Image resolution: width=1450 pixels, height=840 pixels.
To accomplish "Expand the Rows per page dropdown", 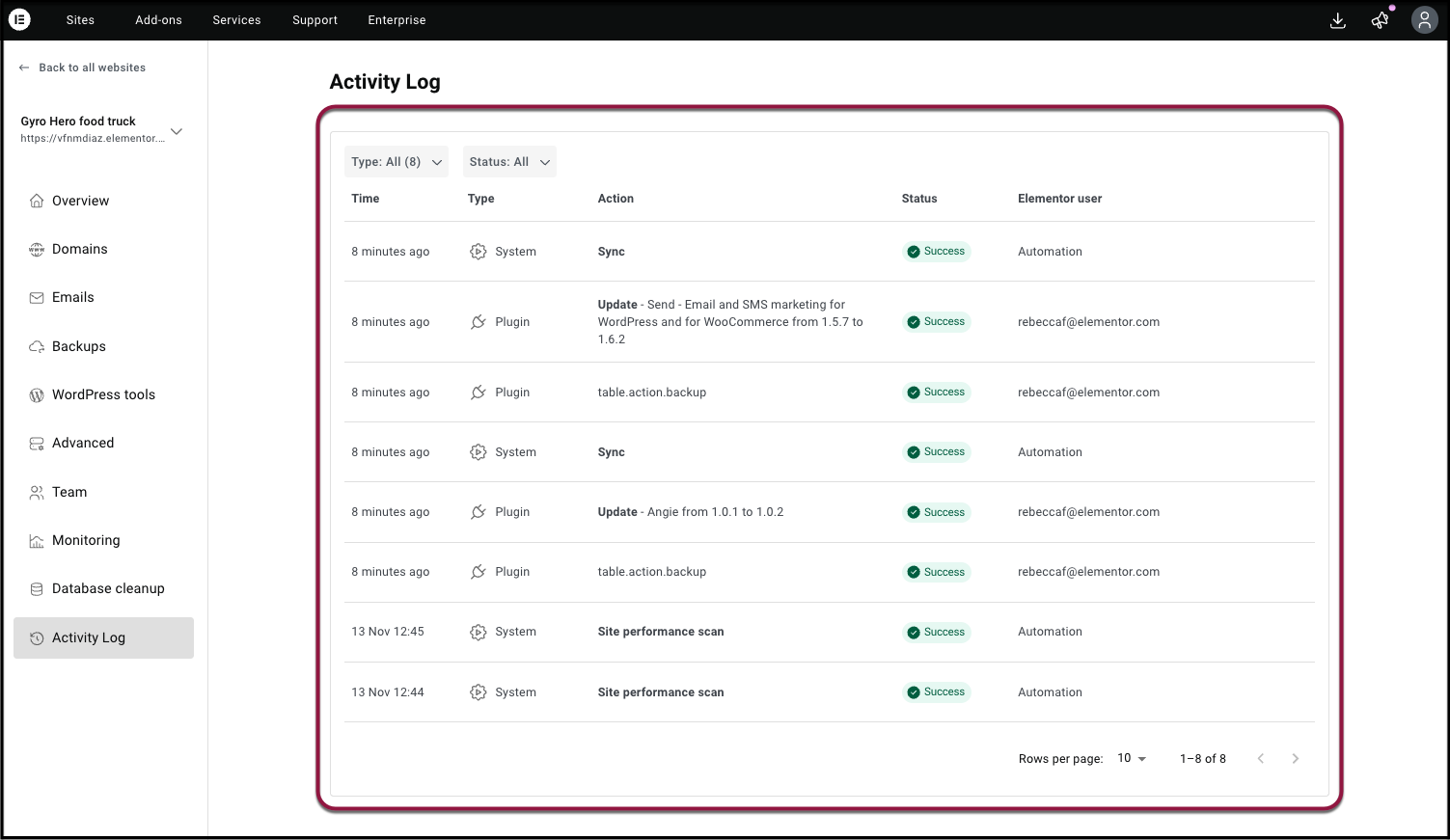I will click(1132, 759).
